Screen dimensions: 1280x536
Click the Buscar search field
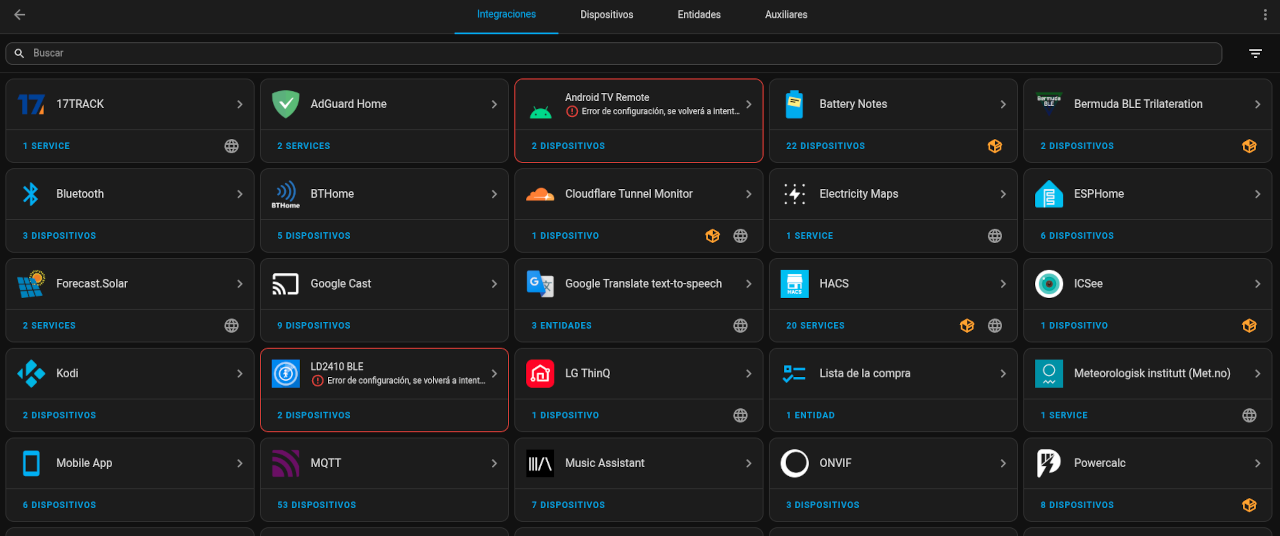[614, 53]
